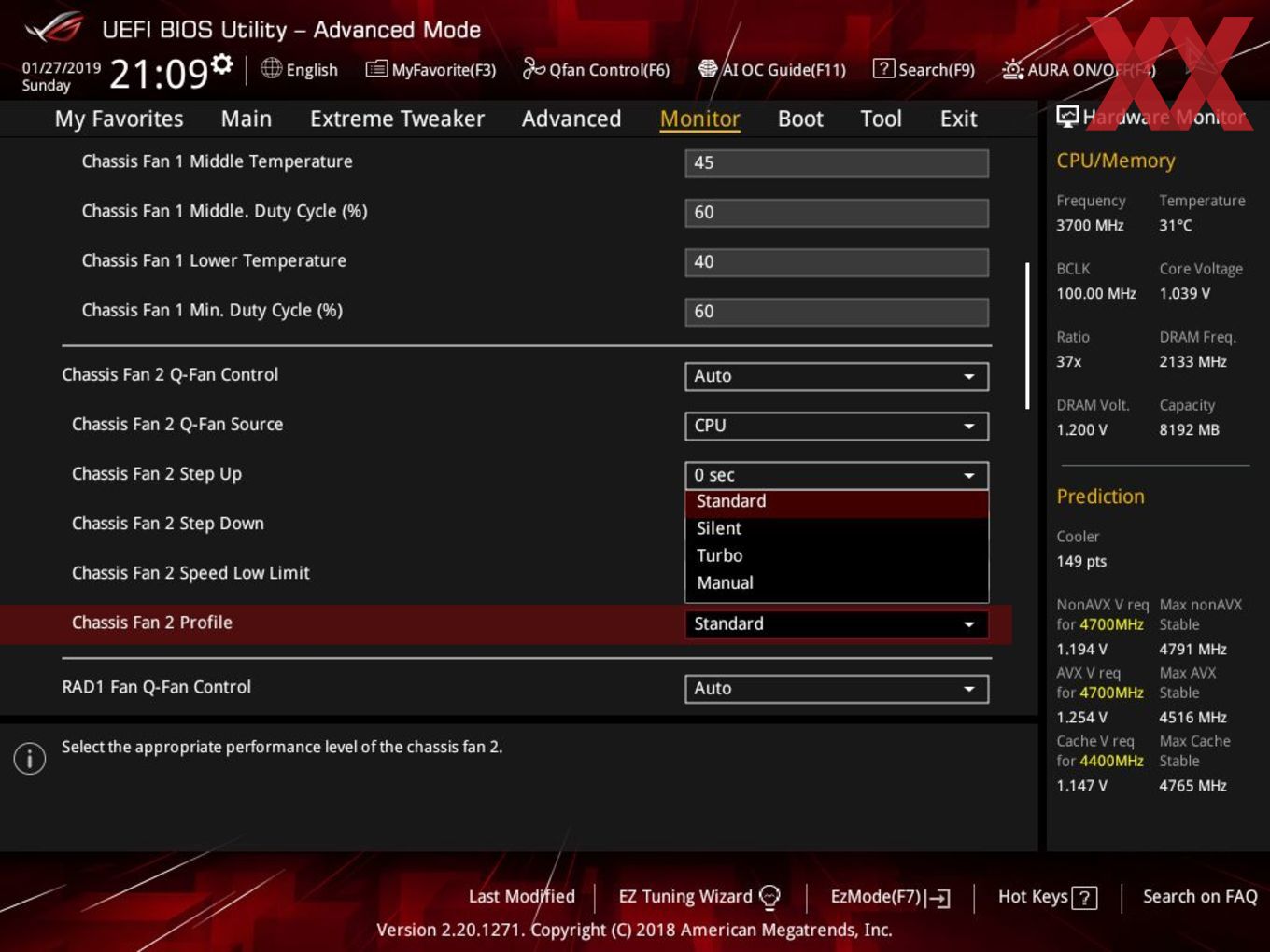The height and width of the screenshot is (952, 1270).
Task: Choose Manual profile option
Action: tap(837, 582)
